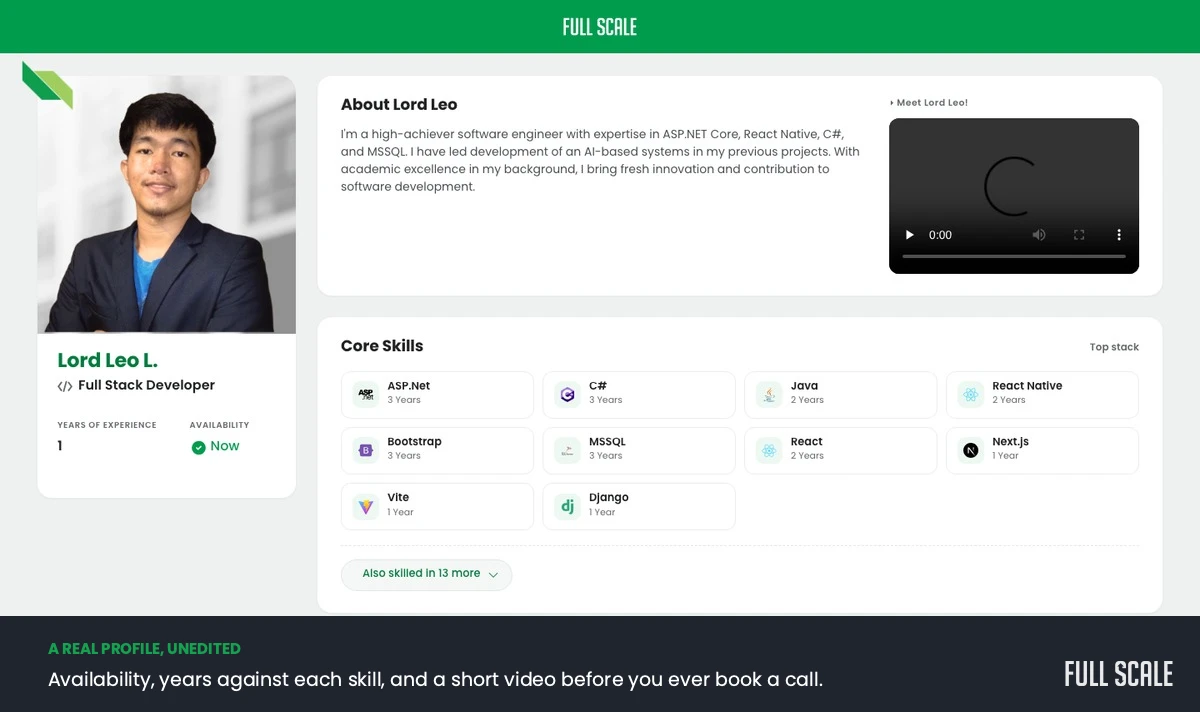Click the Next.js skill icon
1200x712 pixels.
[970, 451]
